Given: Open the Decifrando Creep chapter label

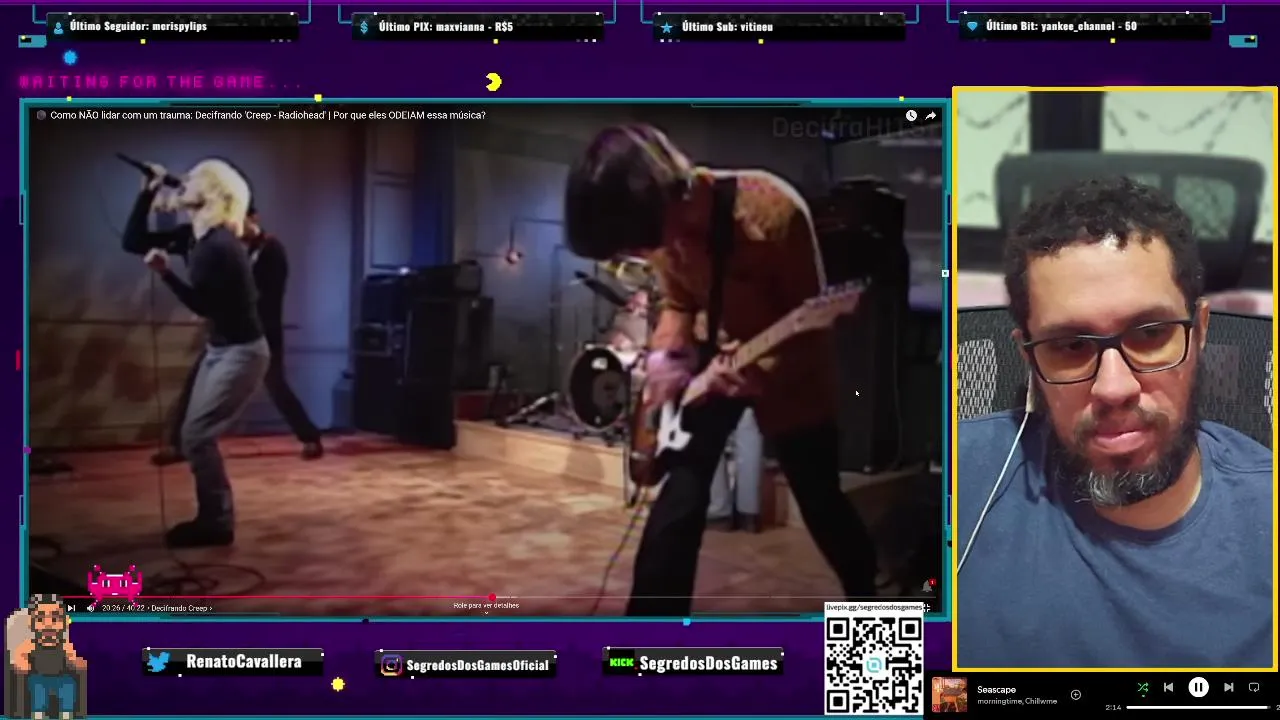Looking at the screenshot, I should coord(181,608).
